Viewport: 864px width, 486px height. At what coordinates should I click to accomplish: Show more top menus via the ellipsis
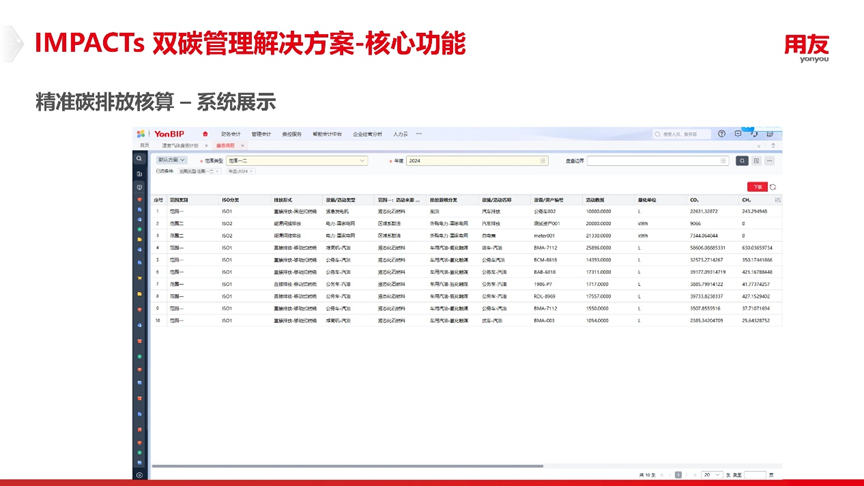tap(419, 134)
